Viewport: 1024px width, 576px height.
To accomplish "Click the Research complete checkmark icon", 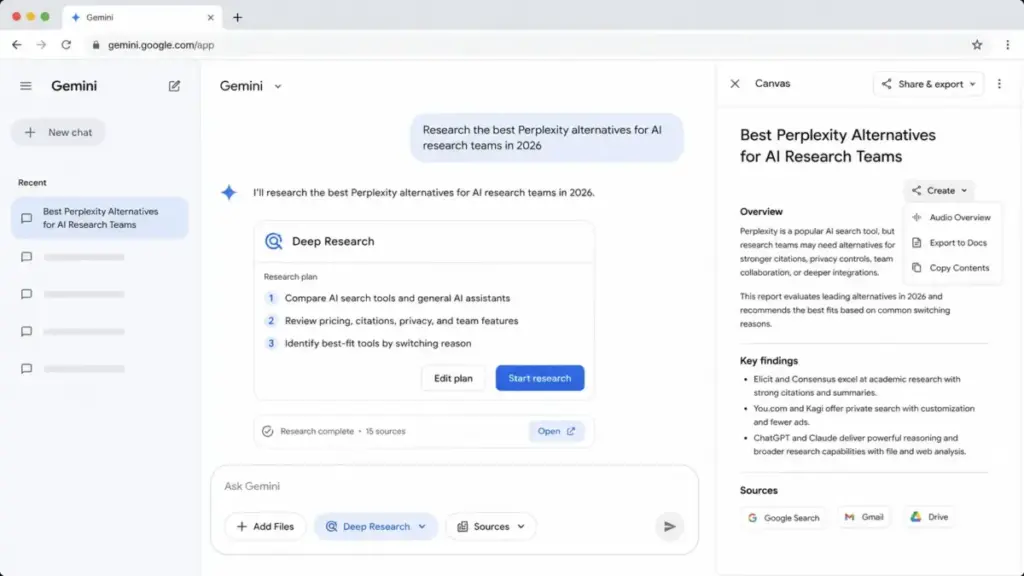I will [x=268, y=431].
